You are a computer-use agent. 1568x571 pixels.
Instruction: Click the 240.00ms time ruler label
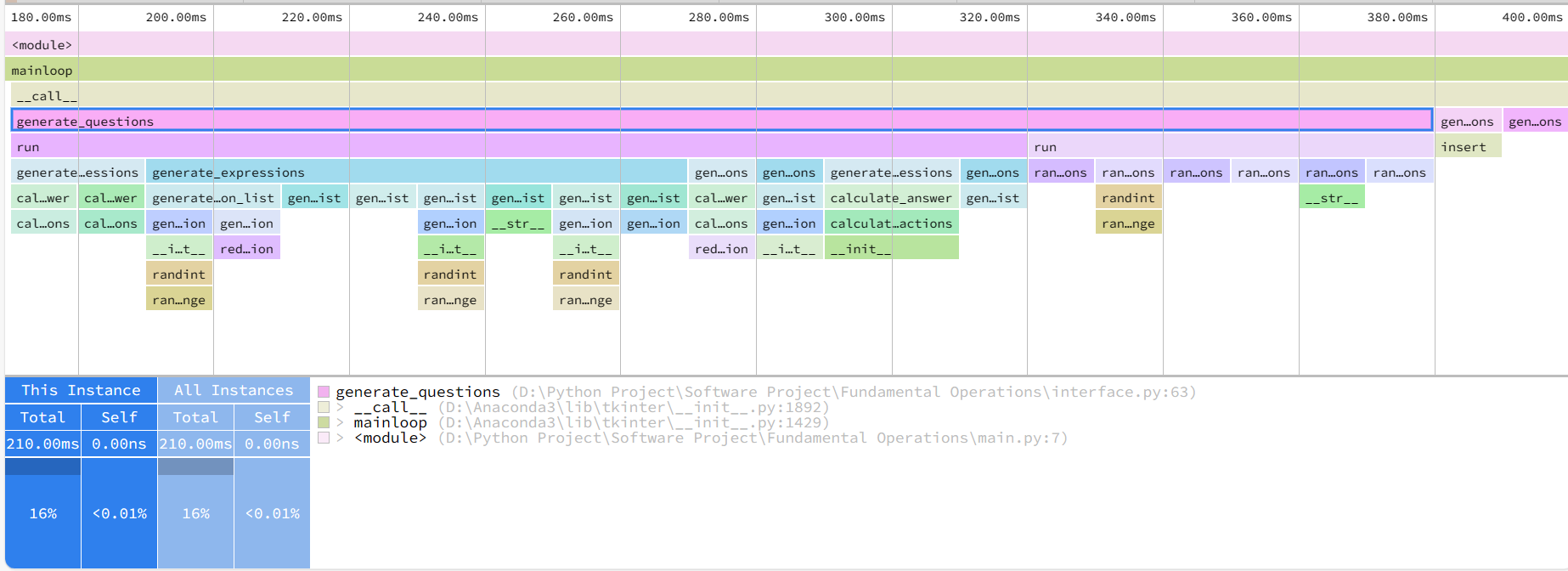[x=448, y=17]
